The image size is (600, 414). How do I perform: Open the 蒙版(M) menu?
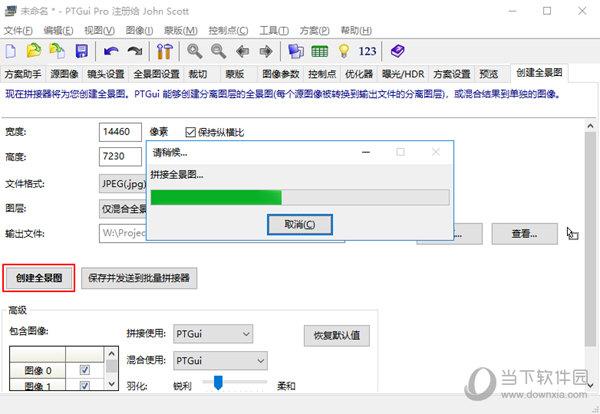click(x=181, y=31)
